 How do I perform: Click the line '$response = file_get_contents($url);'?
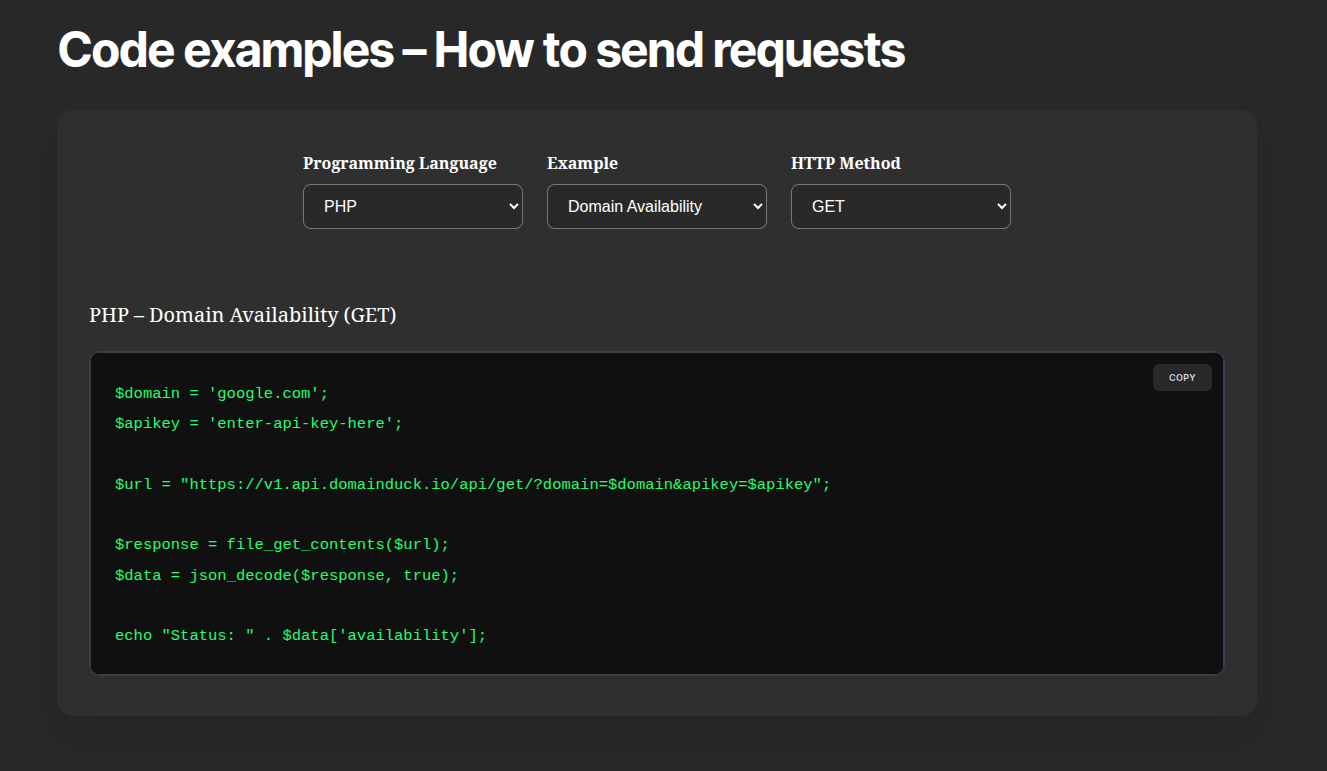pos(282,544)
